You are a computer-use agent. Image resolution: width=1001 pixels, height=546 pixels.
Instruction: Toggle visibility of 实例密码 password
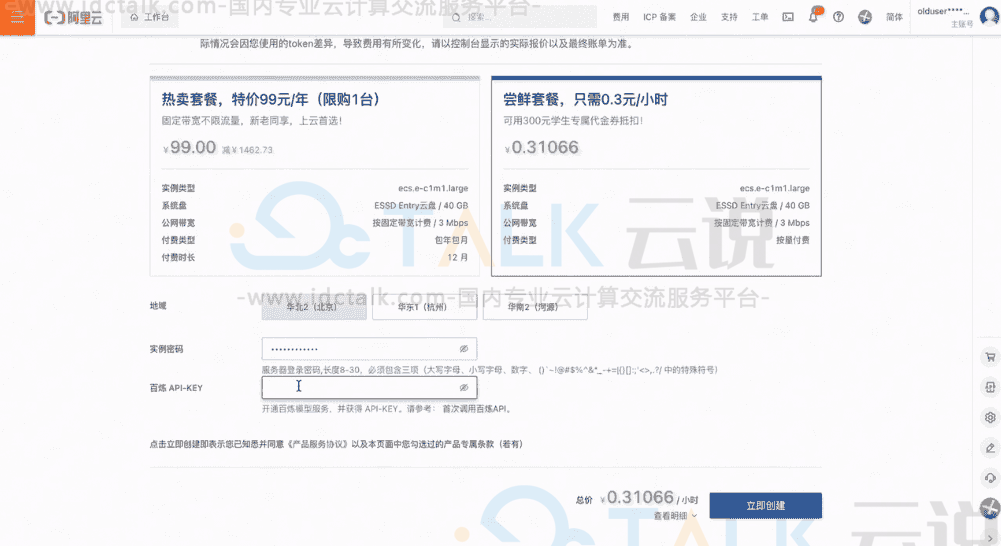pos(464,349)
